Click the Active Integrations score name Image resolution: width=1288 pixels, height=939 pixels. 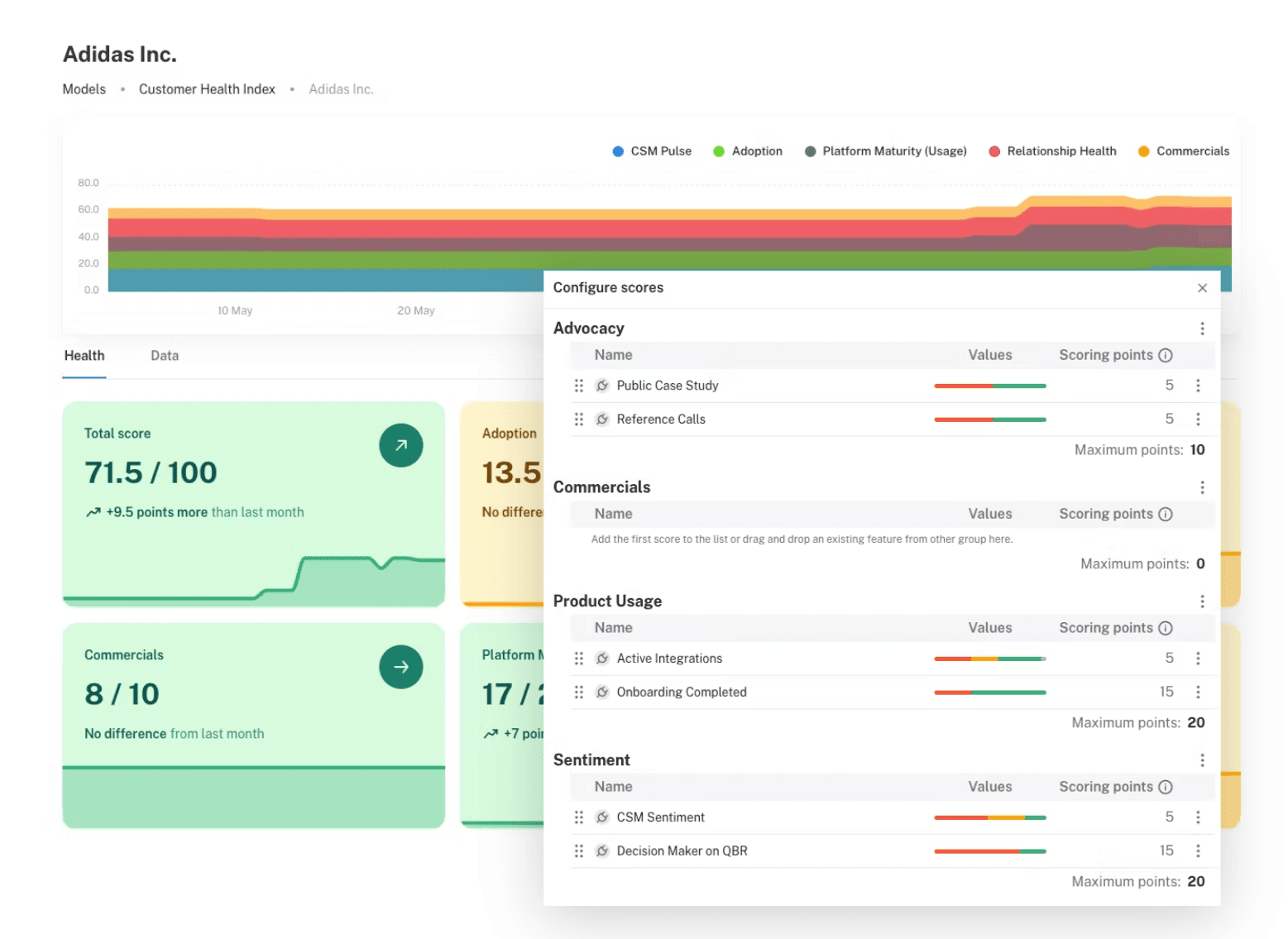click(669, 658)
